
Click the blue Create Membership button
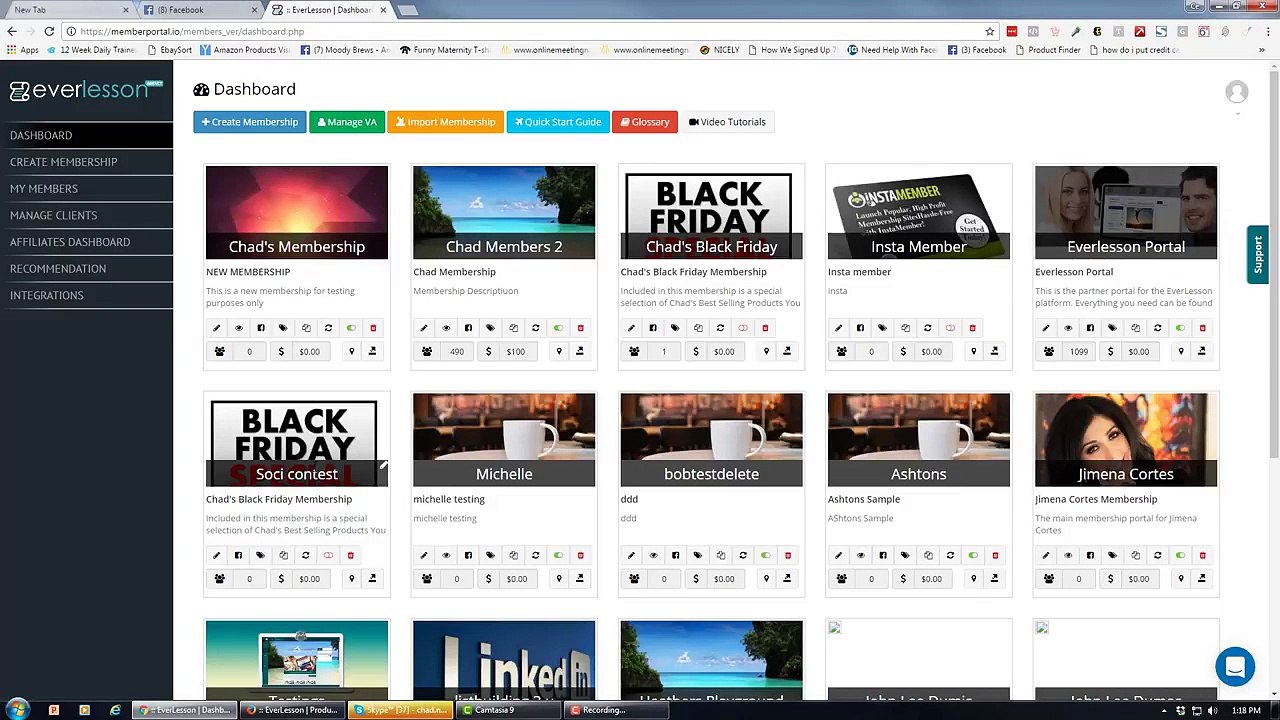[250, 122]
